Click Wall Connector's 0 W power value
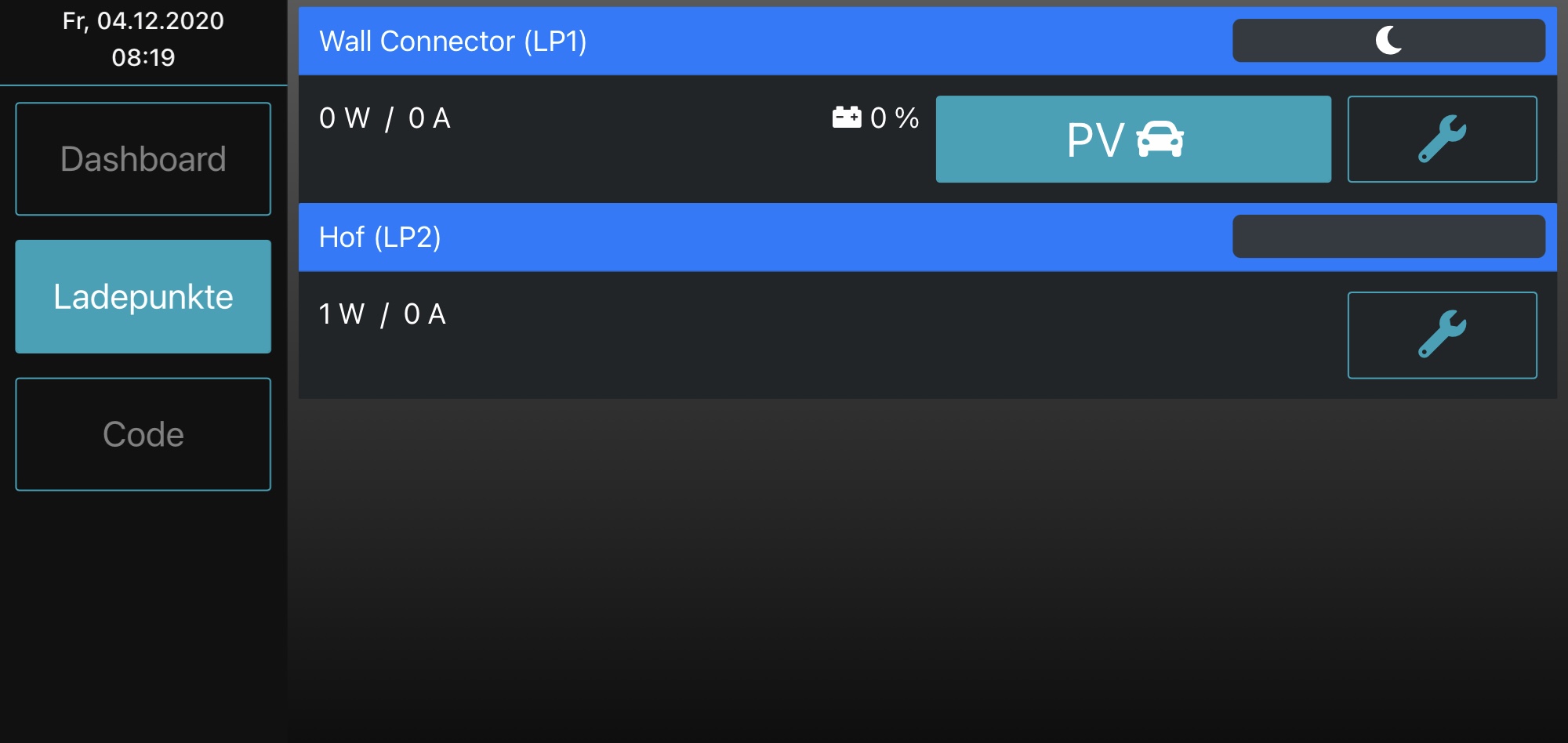 (344, 118)
